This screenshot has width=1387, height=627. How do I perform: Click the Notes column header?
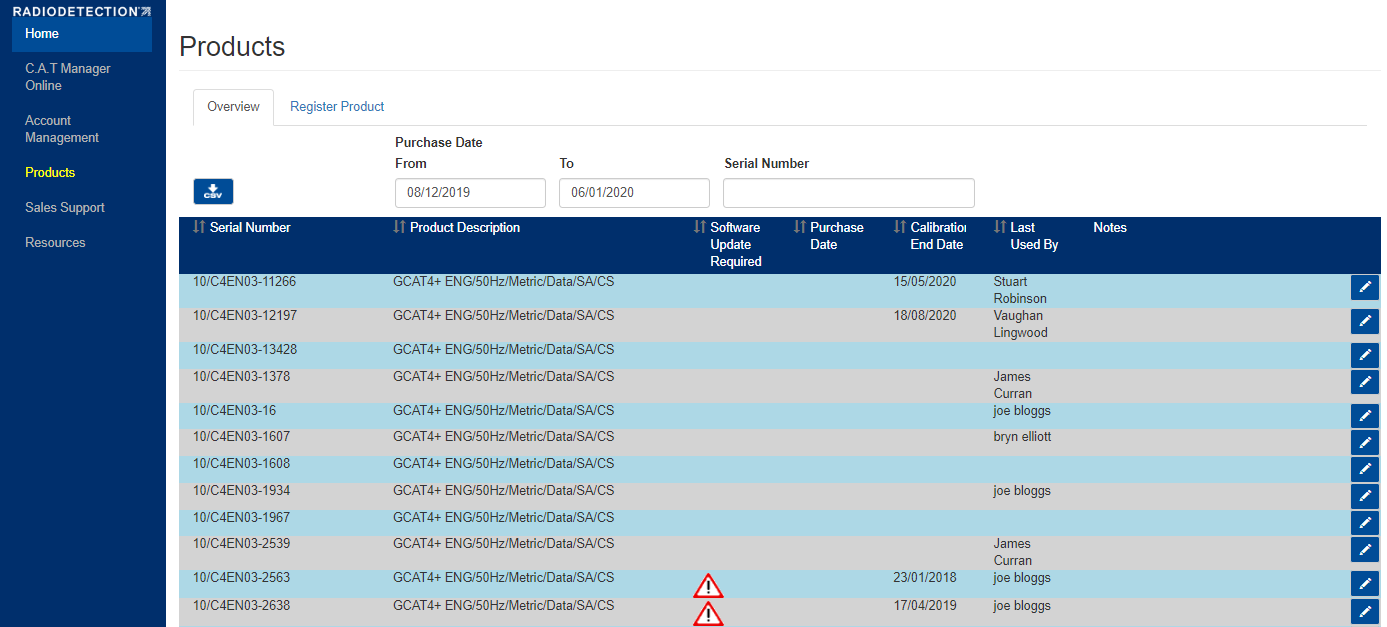pyautogui.click(x=1110, y=228)
